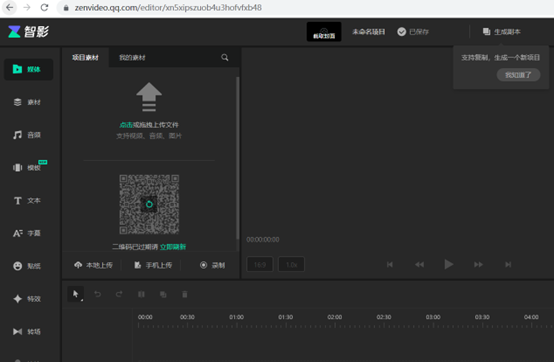The height and width of the screenshot is (362, 554).
Task: Click the 03:30 mark on the timeline ruler
Action: pyautogui.click(x=482, y=317)
